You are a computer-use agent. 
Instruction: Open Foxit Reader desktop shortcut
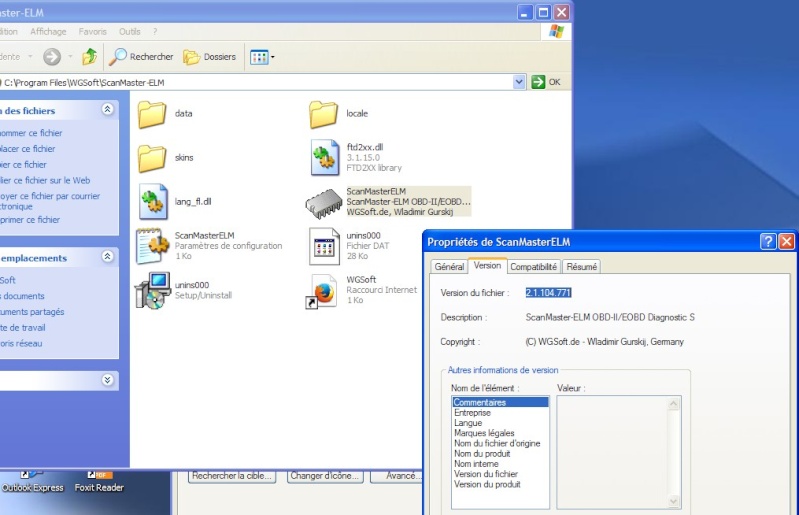(99, 482)
